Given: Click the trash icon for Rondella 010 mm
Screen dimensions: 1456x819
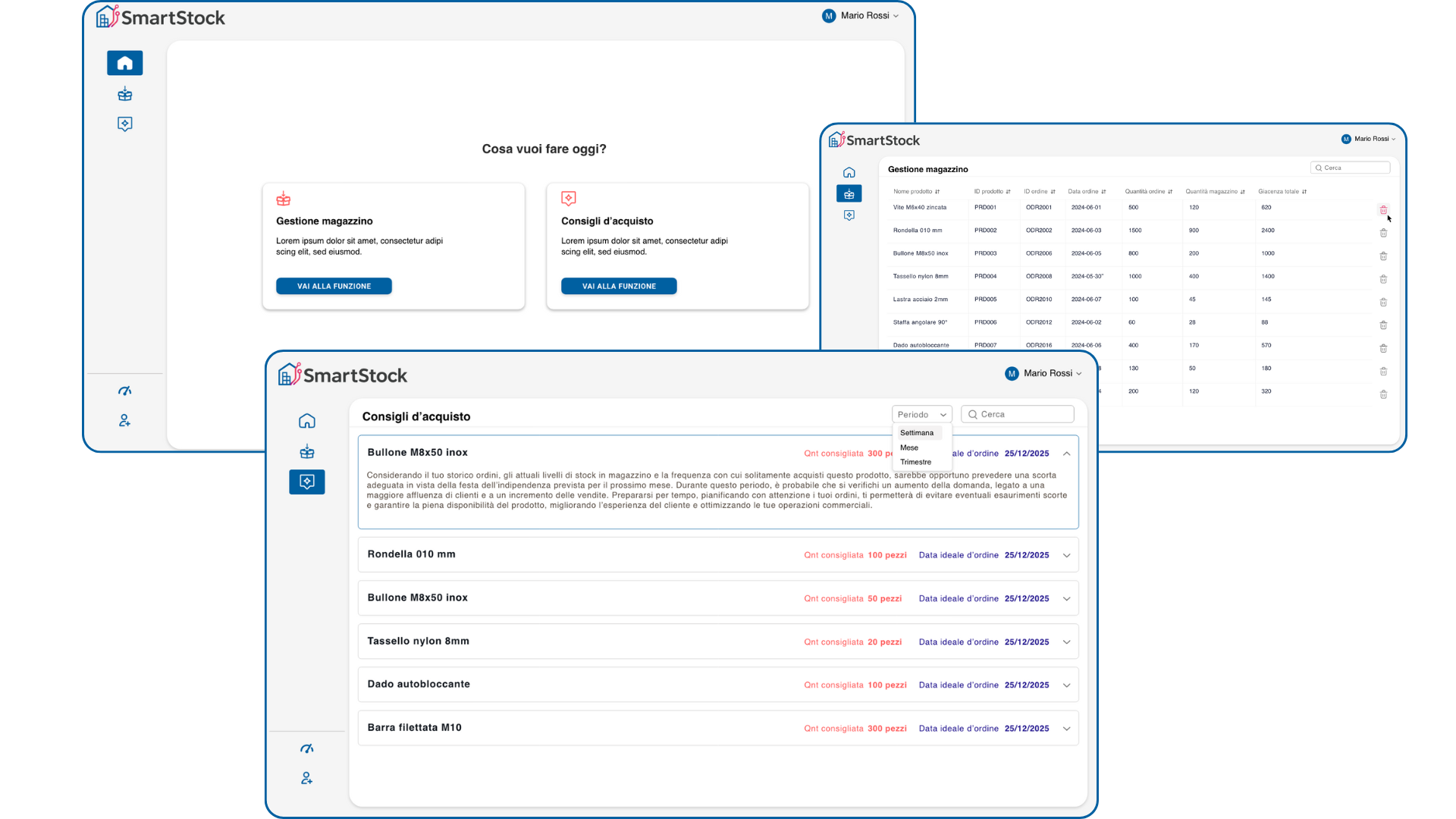Looking at the screenshot, I should pos(1383,233).
